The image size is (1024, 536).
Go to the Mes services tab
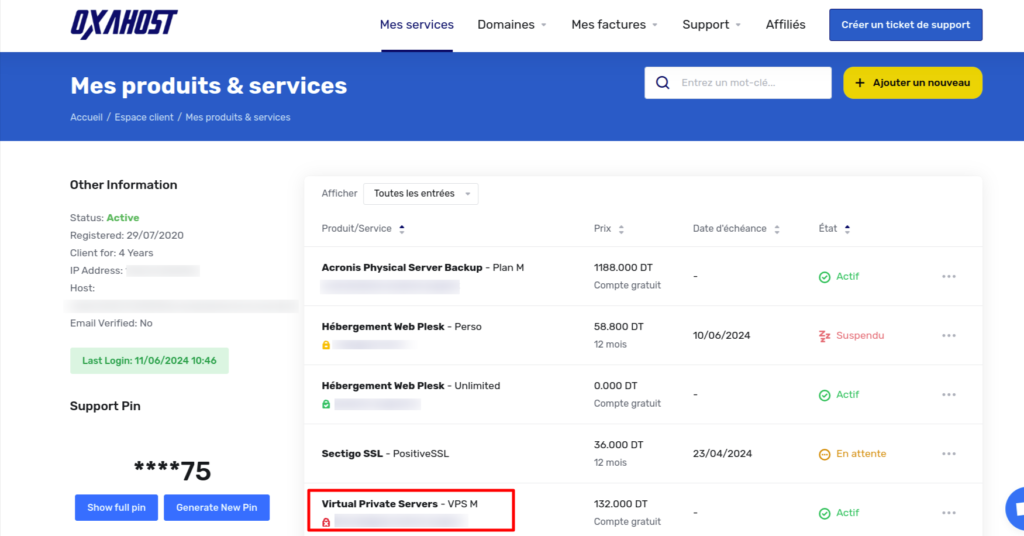click(x=416, y=25)
